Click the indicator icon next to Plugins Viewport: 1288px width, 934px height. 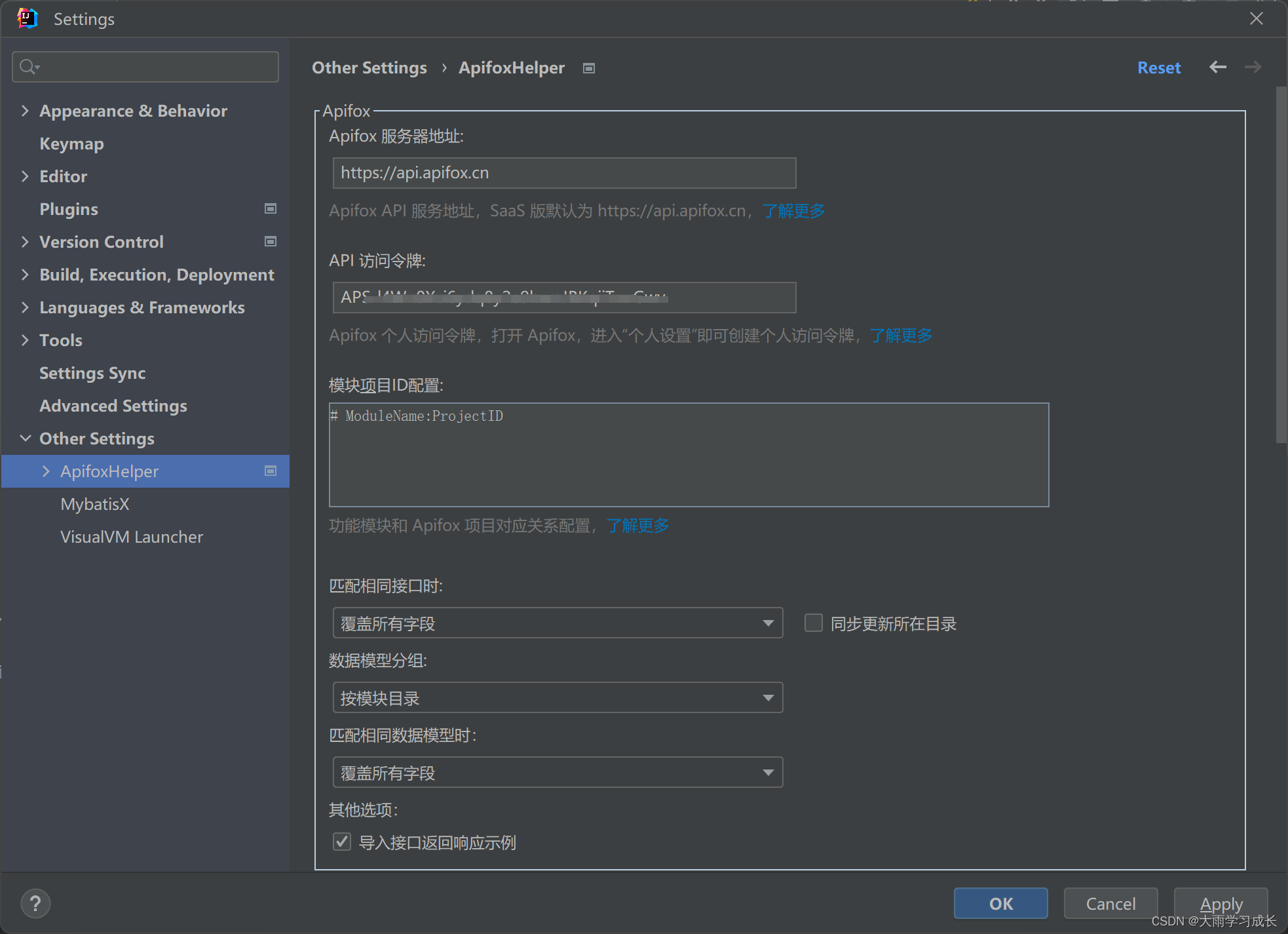270,208
